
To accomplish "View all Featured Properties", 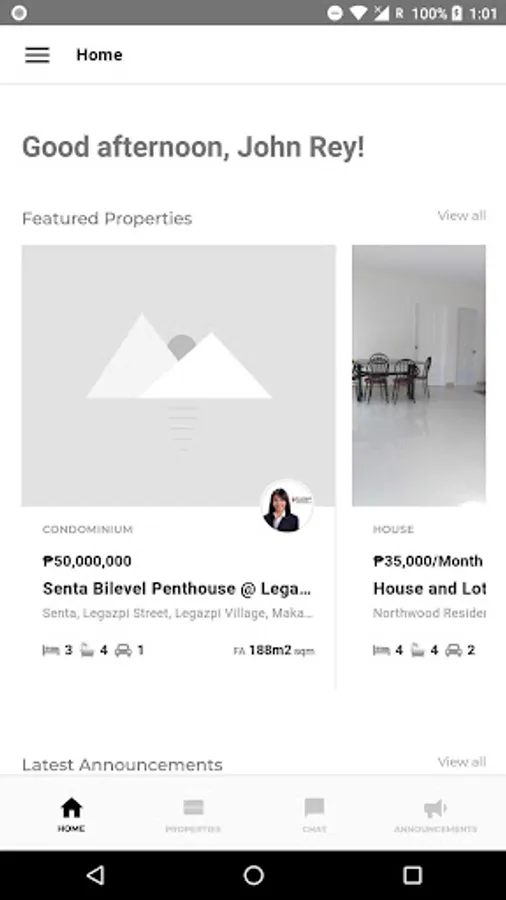I will 462,216.
